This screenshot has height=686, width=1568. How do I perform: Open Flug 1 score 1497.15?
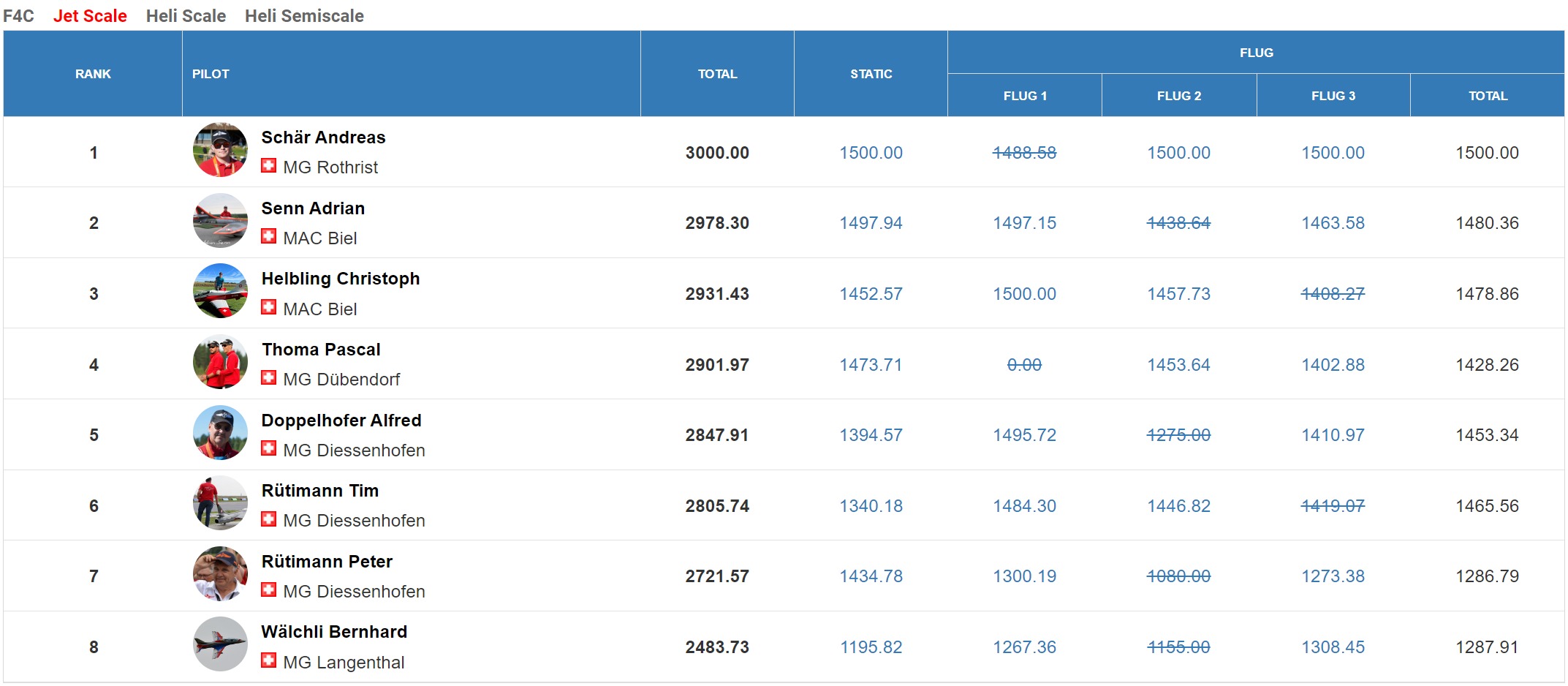(x=1024, y=223)
